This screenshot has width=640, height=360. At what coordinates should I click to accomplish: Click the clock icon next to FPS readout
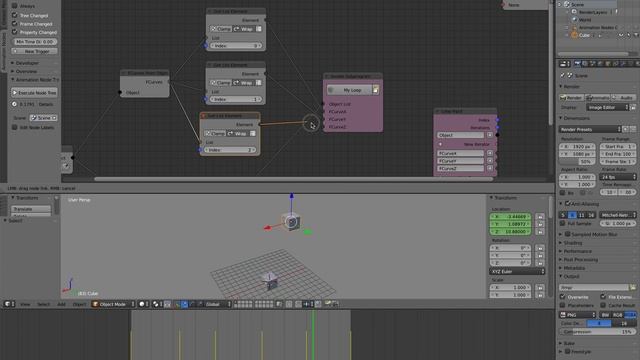14,104
